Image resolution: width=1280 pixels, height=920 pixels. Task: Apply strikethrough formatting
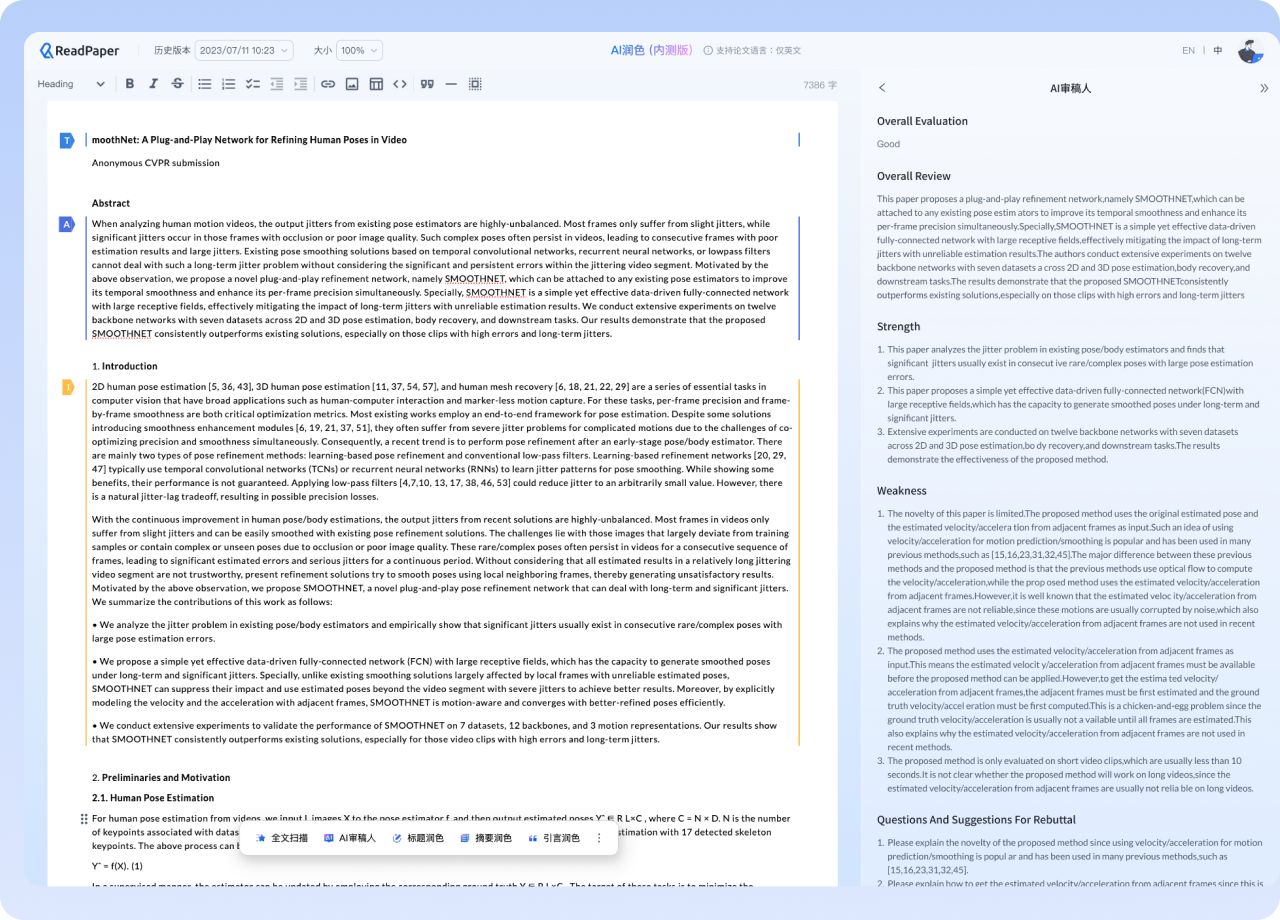coord(177,84)
